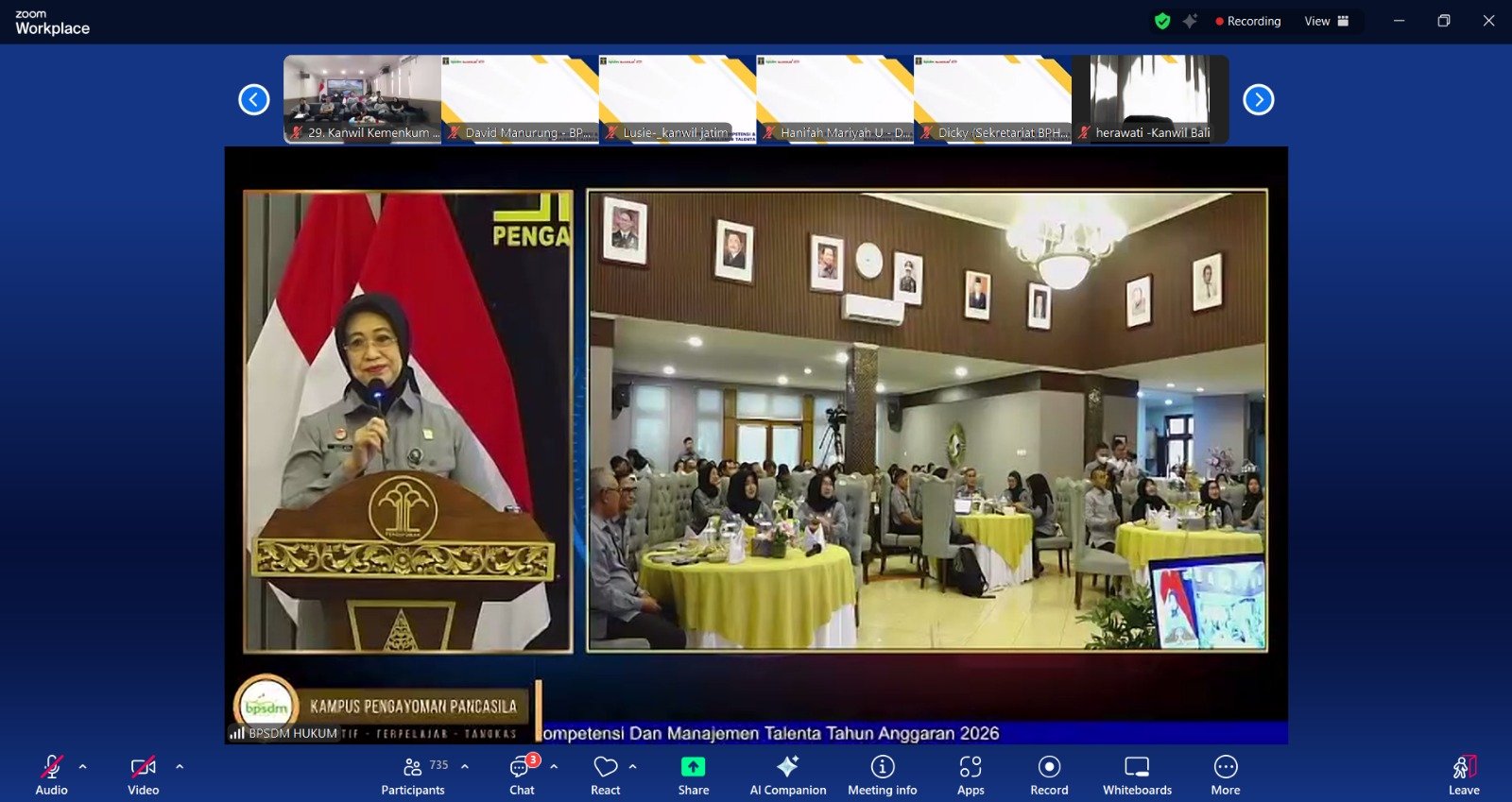This screenshot has height=802, width=1512.
Task: Click the encryption shield icon
Action: pos(1162,21)
